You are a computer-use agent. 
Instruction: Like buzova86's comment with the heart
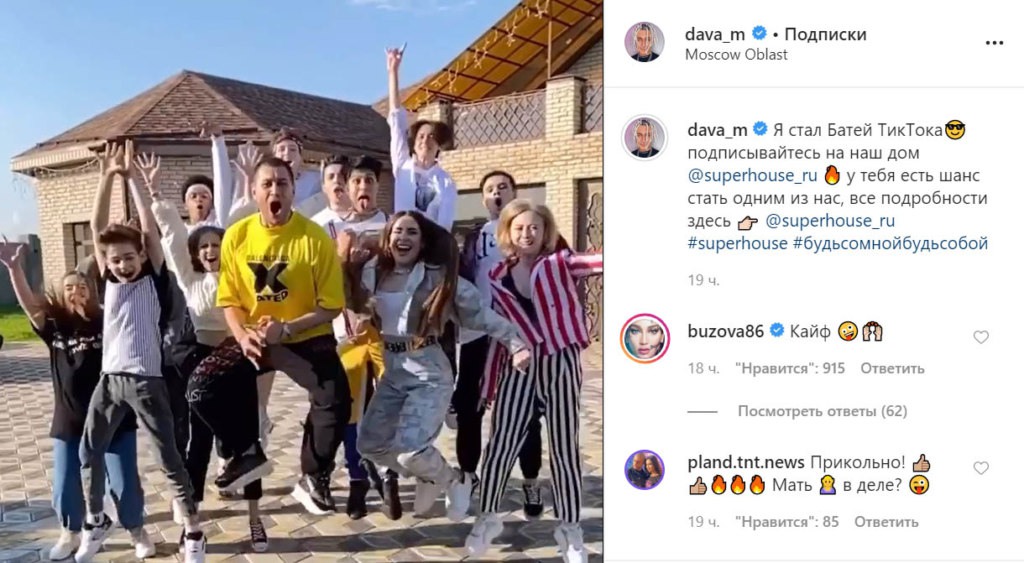pos(981,337)
